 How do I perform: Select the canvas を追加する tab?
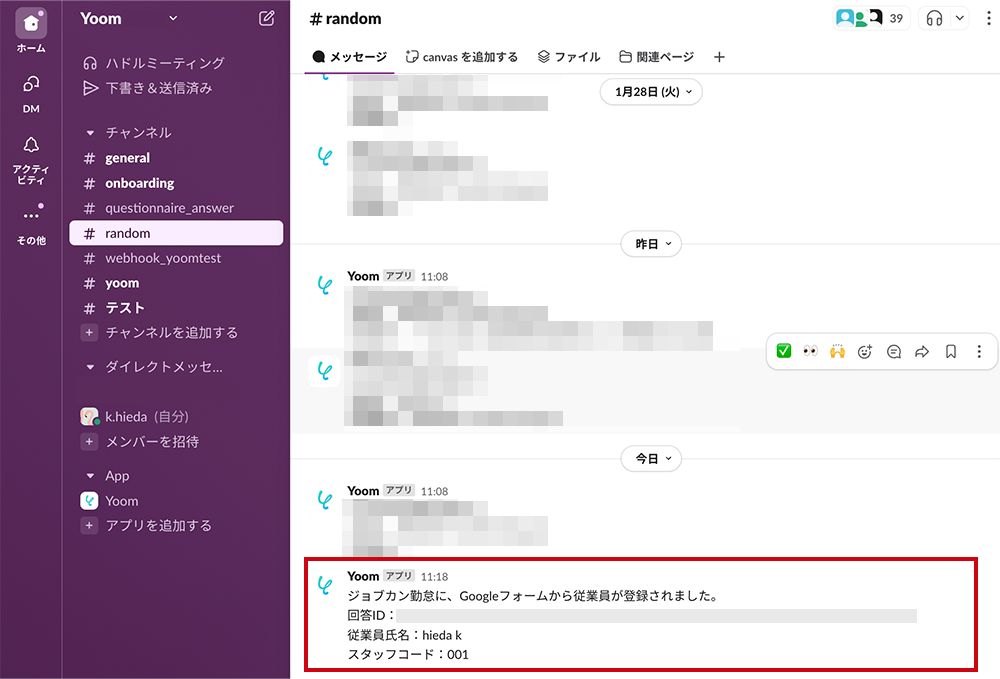(462, 57)
